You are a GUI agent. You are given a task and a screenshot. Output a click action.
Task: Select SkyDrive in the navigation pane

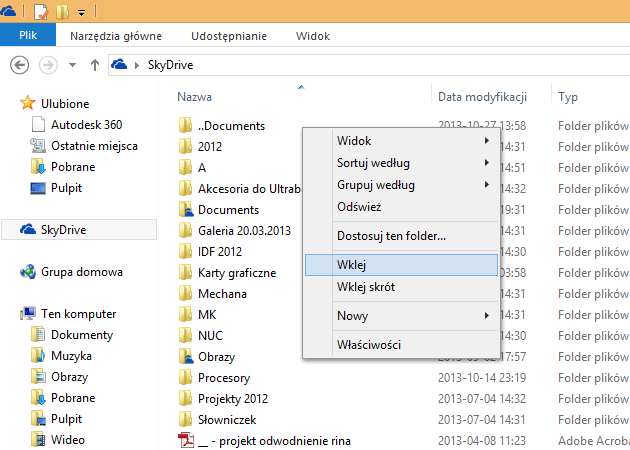[x=79, y=229]
